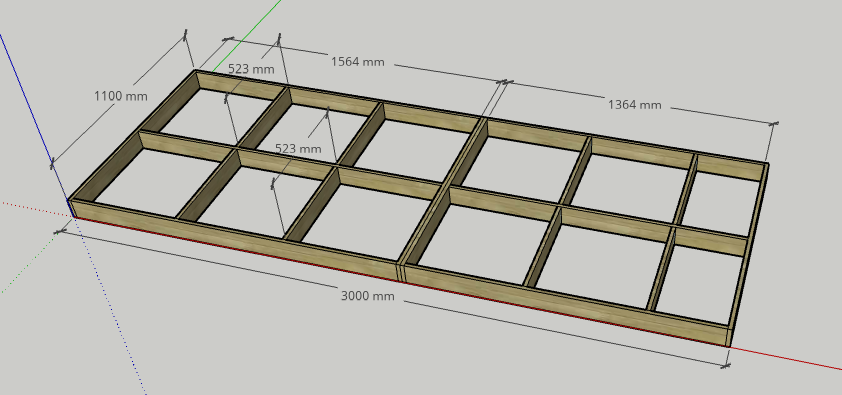Click the 3000 mm dimension right end arrow
The height and width of the screenshot is (395, 842).
click(x=726, y=365)
